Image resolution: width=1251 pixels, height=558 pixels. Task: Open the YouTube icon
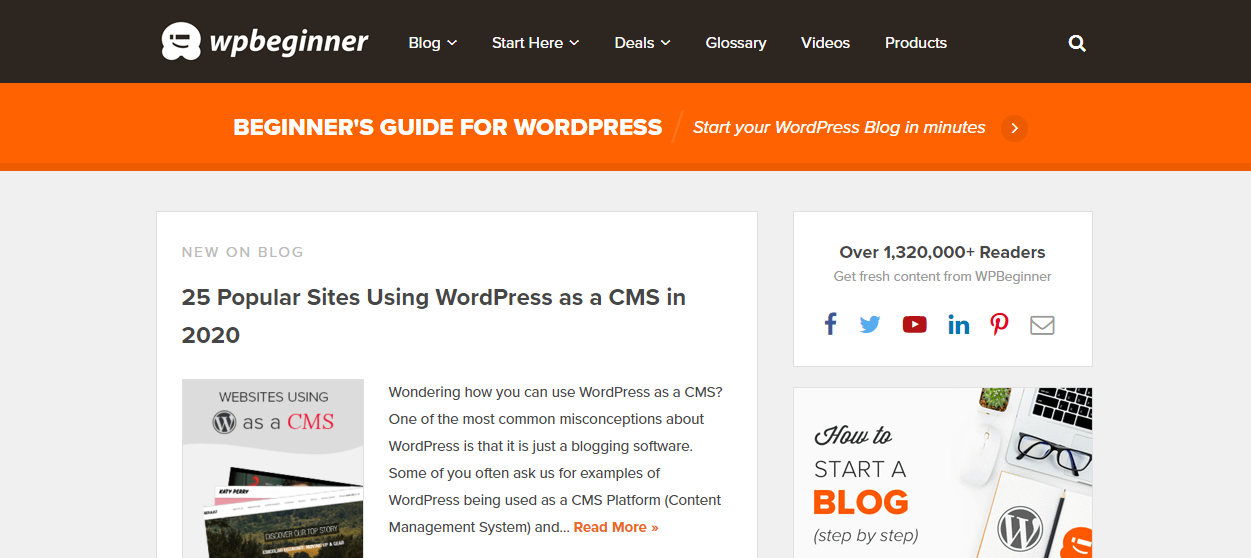click(x=914, y=325)
